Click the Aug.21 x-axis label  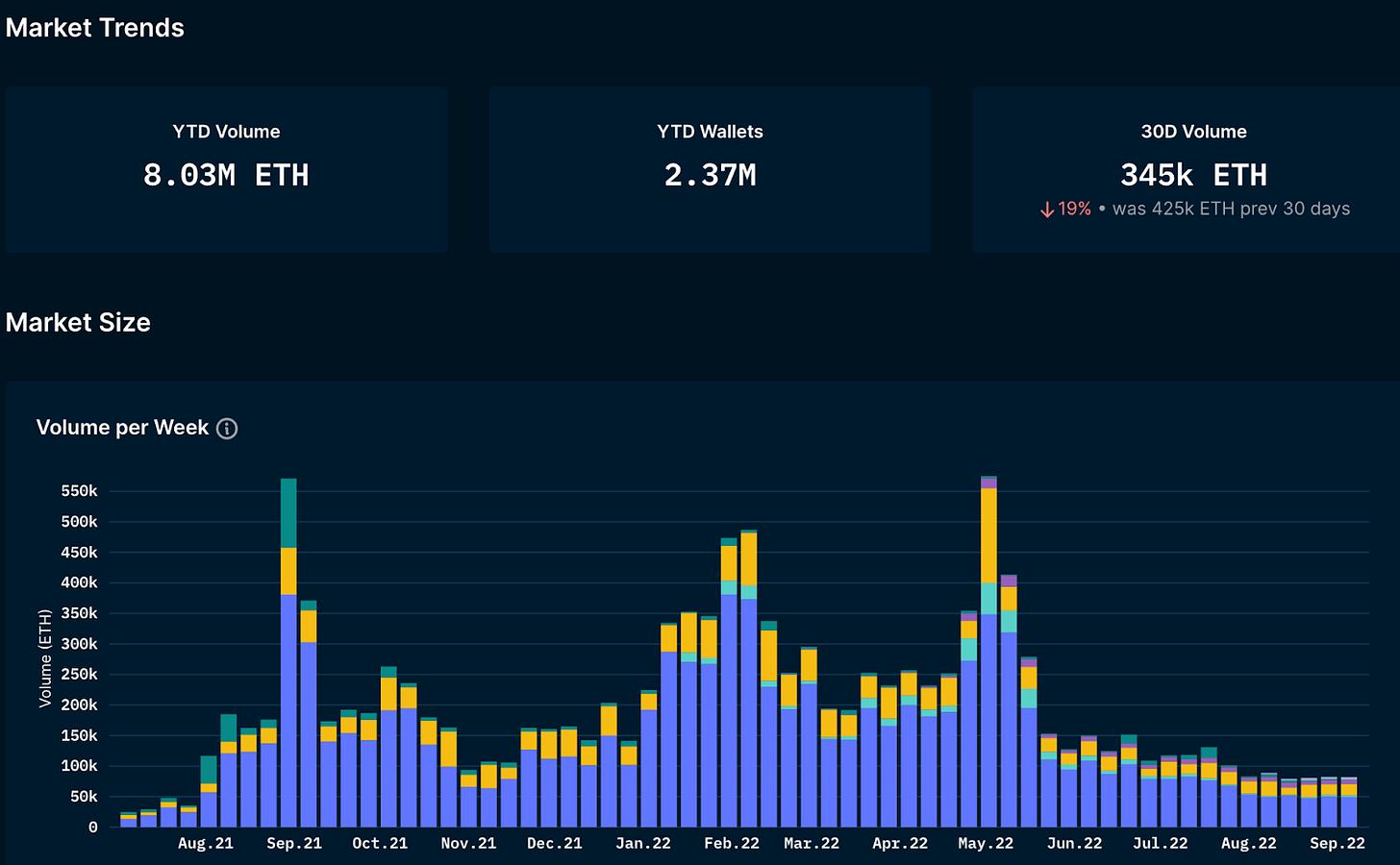pyautogui.click(x=206, y=844)
